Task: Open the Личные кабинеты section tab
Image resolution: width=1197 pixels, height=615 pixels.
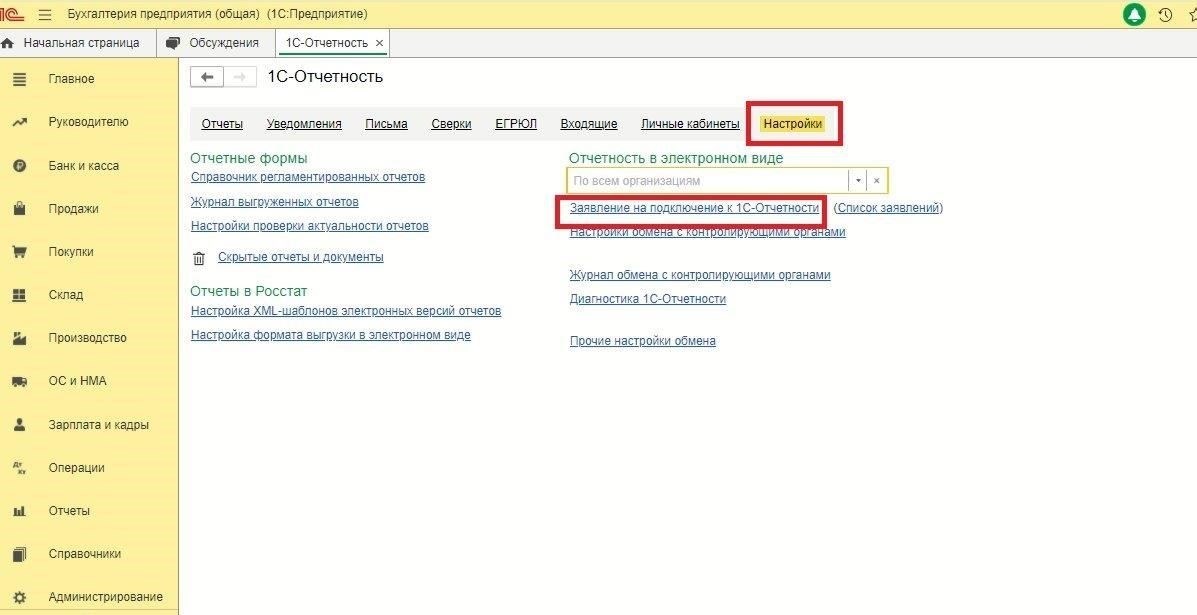Action: point(690,124)
